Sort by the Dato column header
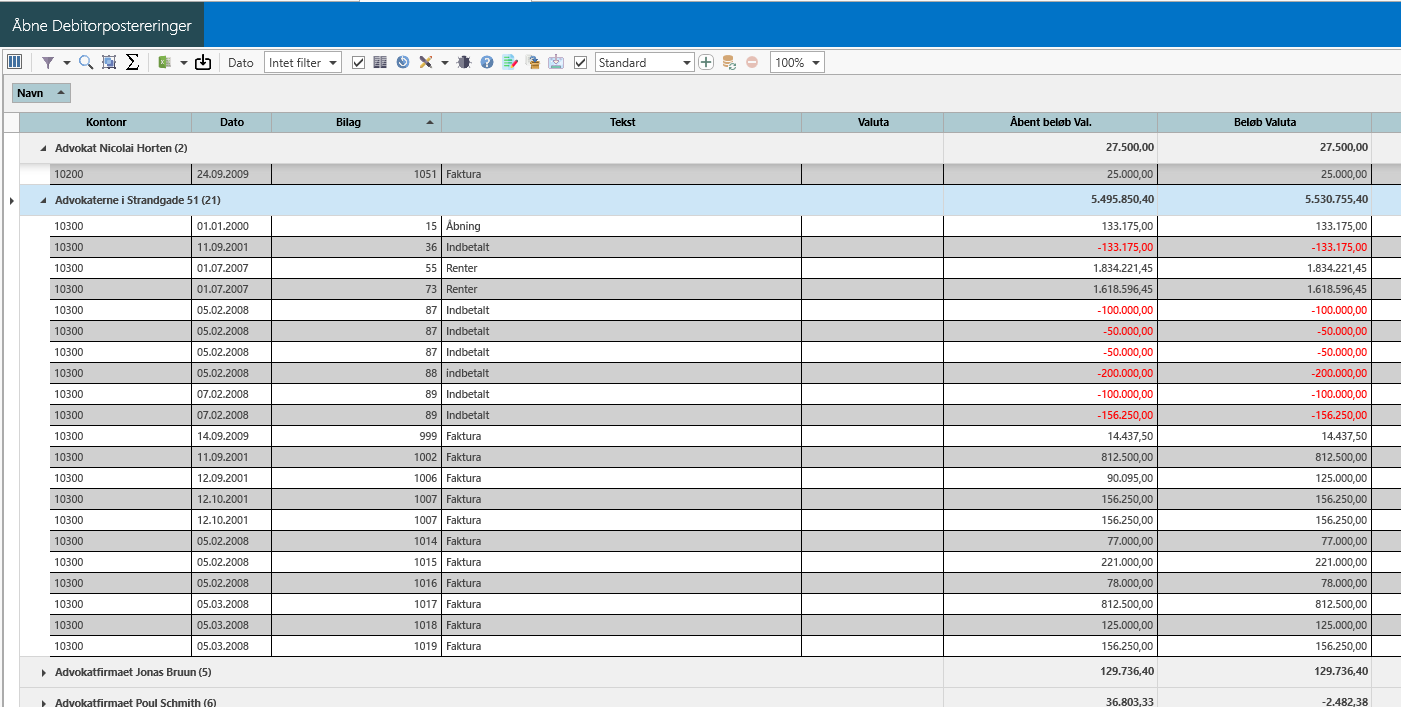 point(232,122)
